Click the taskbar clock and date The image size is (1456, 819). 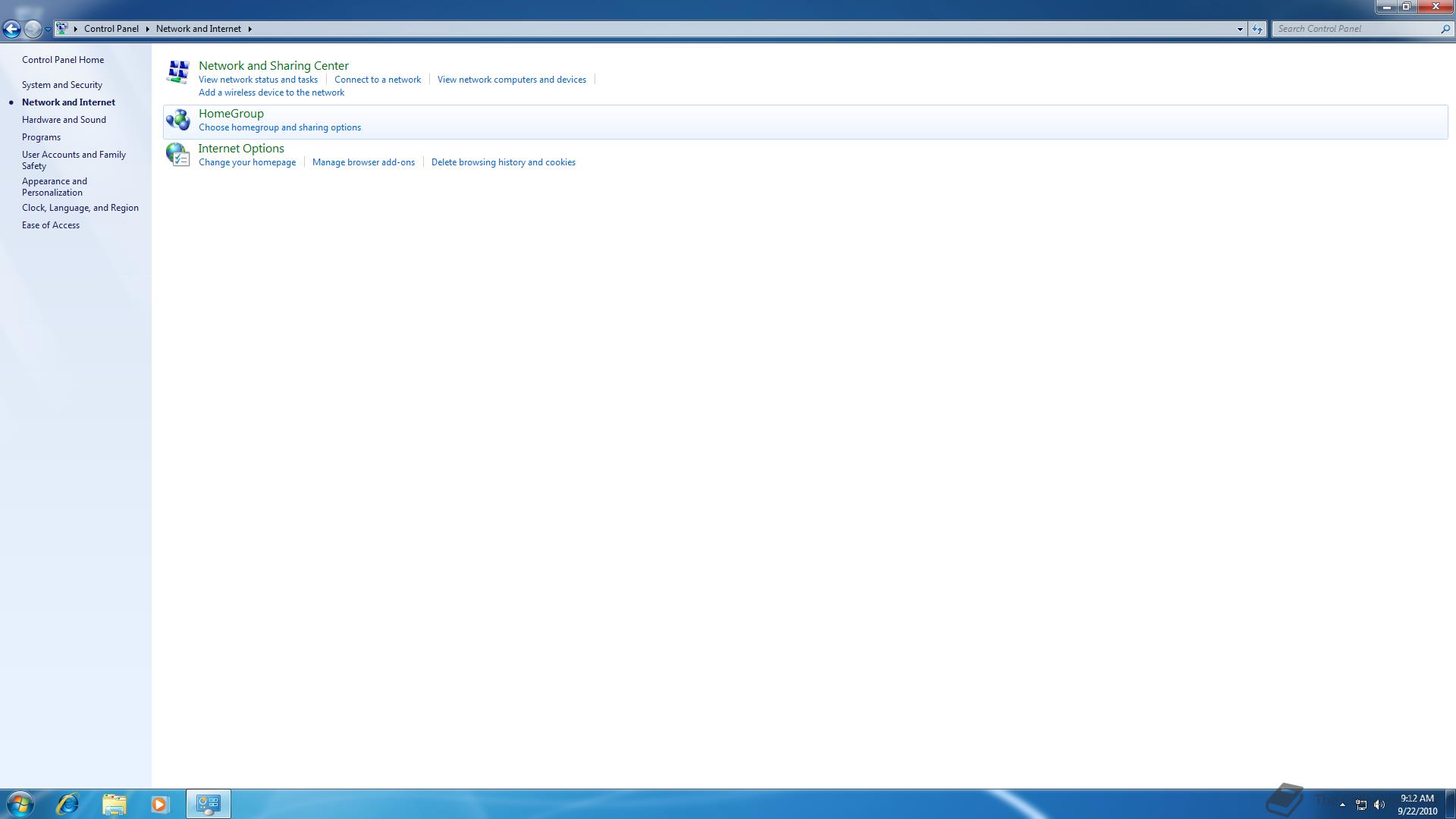(1417, 805)
